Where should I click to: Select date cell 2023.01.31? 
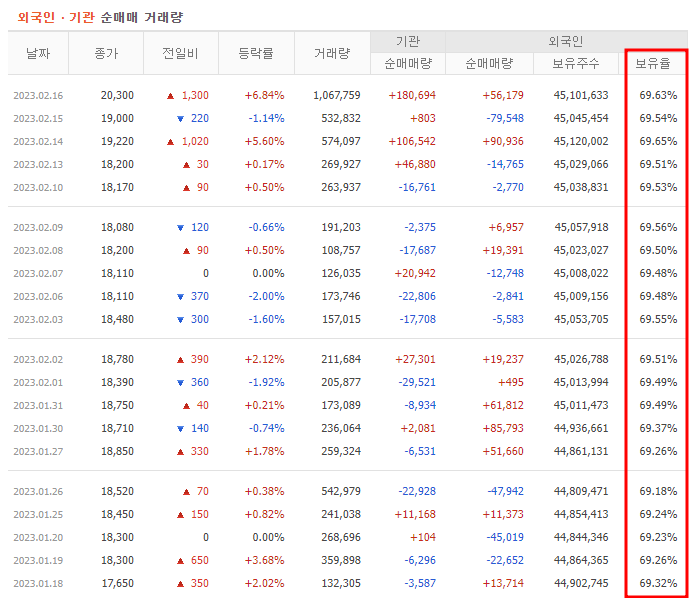tap(38, 406)
